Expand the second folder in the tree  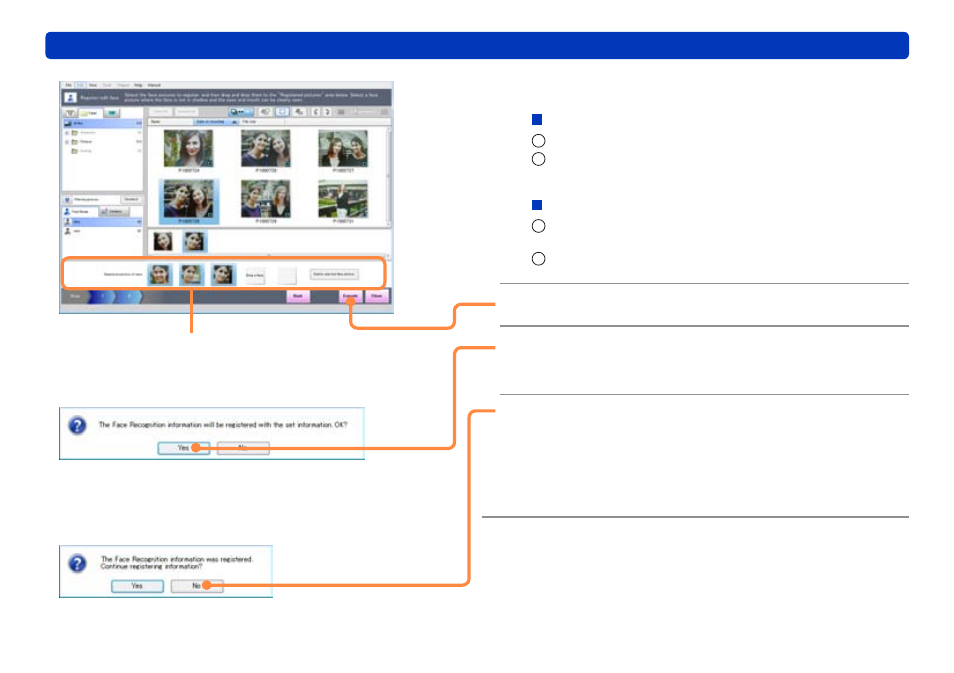click(x=67, y=142)
